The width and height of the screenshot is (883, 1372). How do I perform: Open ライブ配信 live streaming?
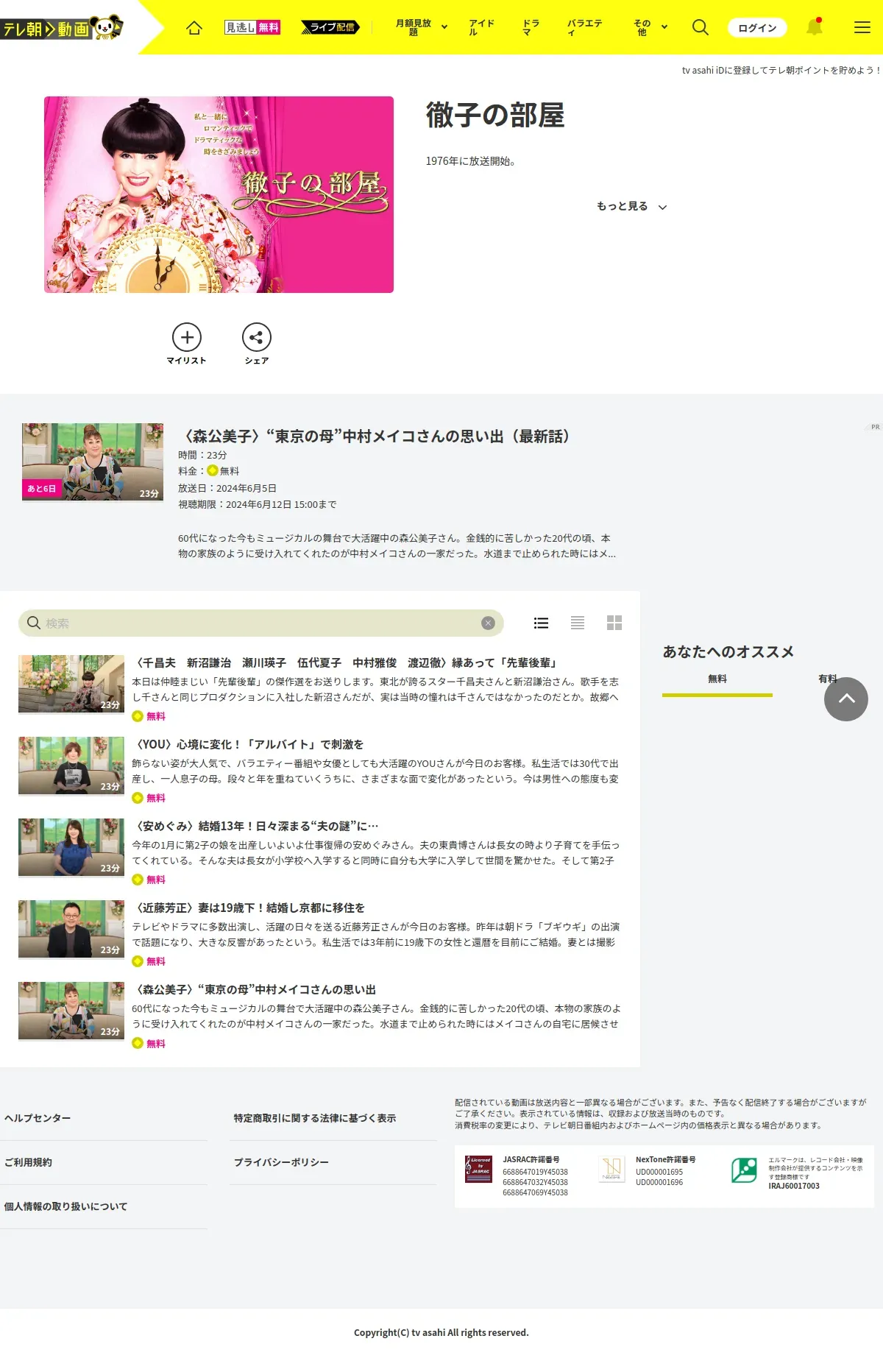click(x=330, y=27)
